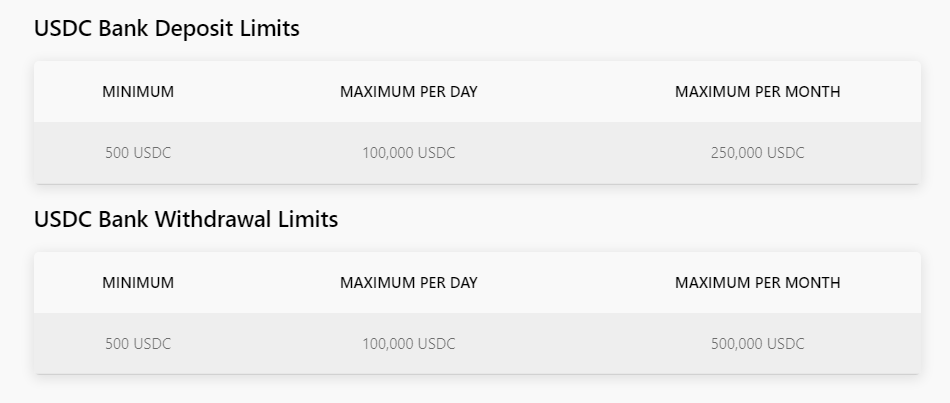Screen dimensions: 950x403
Task: Click the 500 USDC deposit minimum value
Action: coord(138,153)
